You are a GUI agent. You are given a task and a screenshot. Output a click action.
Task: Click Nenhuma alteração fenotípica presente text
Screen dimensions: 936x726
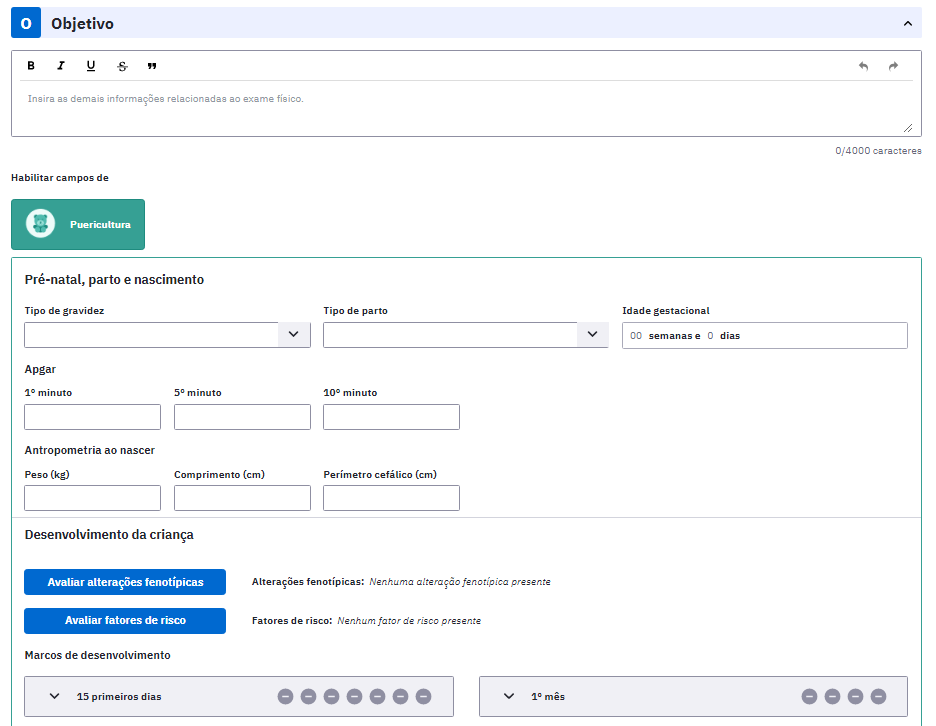pyautogui.click(x=460, y=582)
